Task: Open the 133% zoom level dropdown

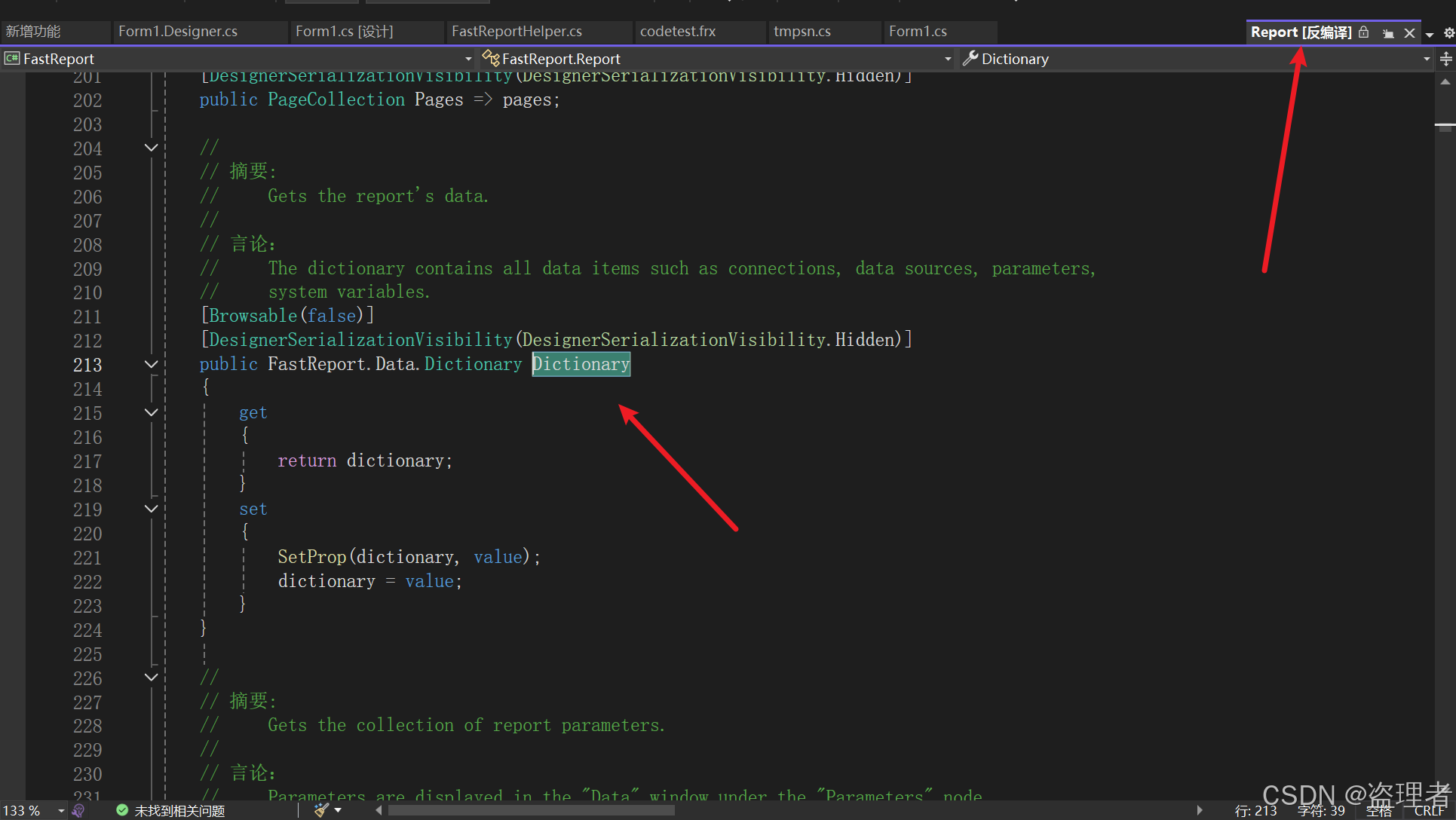Action: pyautogui.click(x=60, y=810)
